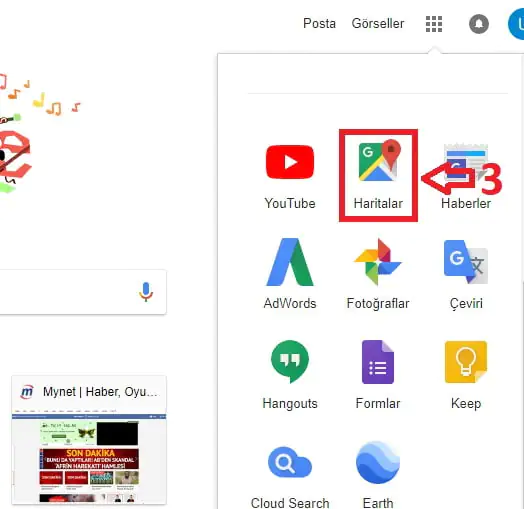The width and height of the screenshot is (524, 509).
Task: Open the Mynet site thumbnail
Action: 89,439
